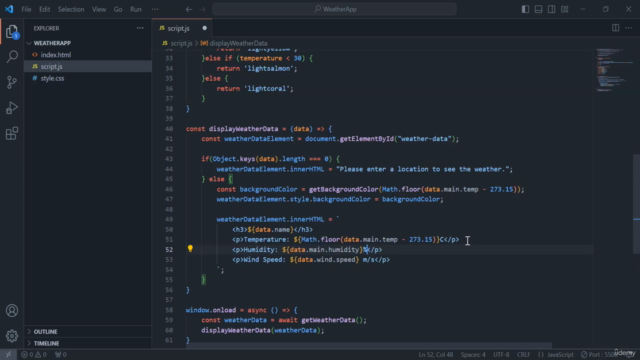Image resolution: width=640 pixels, height=360 pixels.
Task: Click 'getElementById' on line 41
Action: tap(367, 139)
